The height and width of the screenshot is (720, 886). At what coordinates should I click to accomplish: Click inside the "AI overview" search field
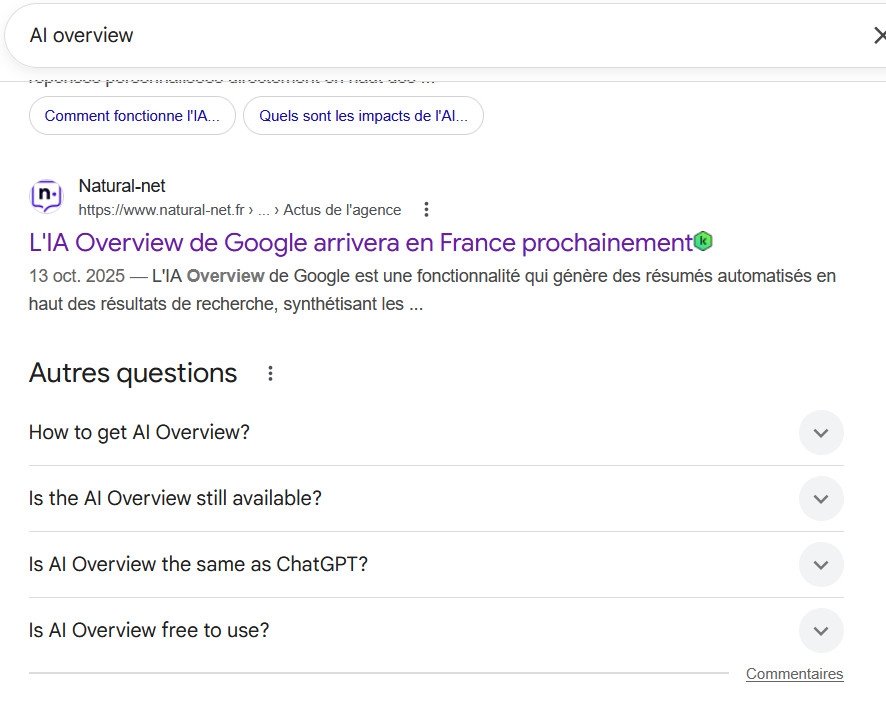point(400,36)
